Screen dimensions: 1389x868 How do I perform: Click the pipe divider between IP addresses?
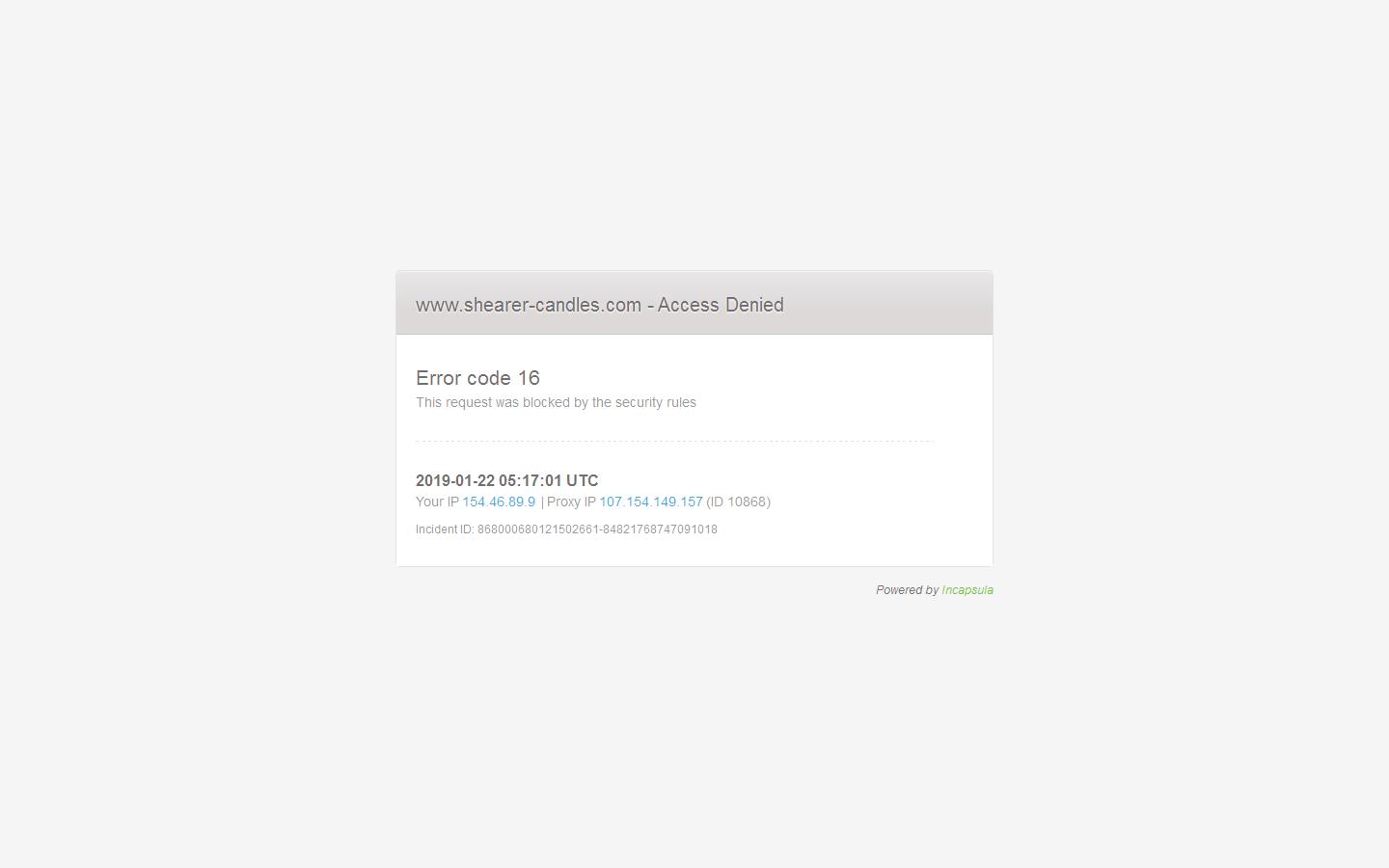coord(542,502)
